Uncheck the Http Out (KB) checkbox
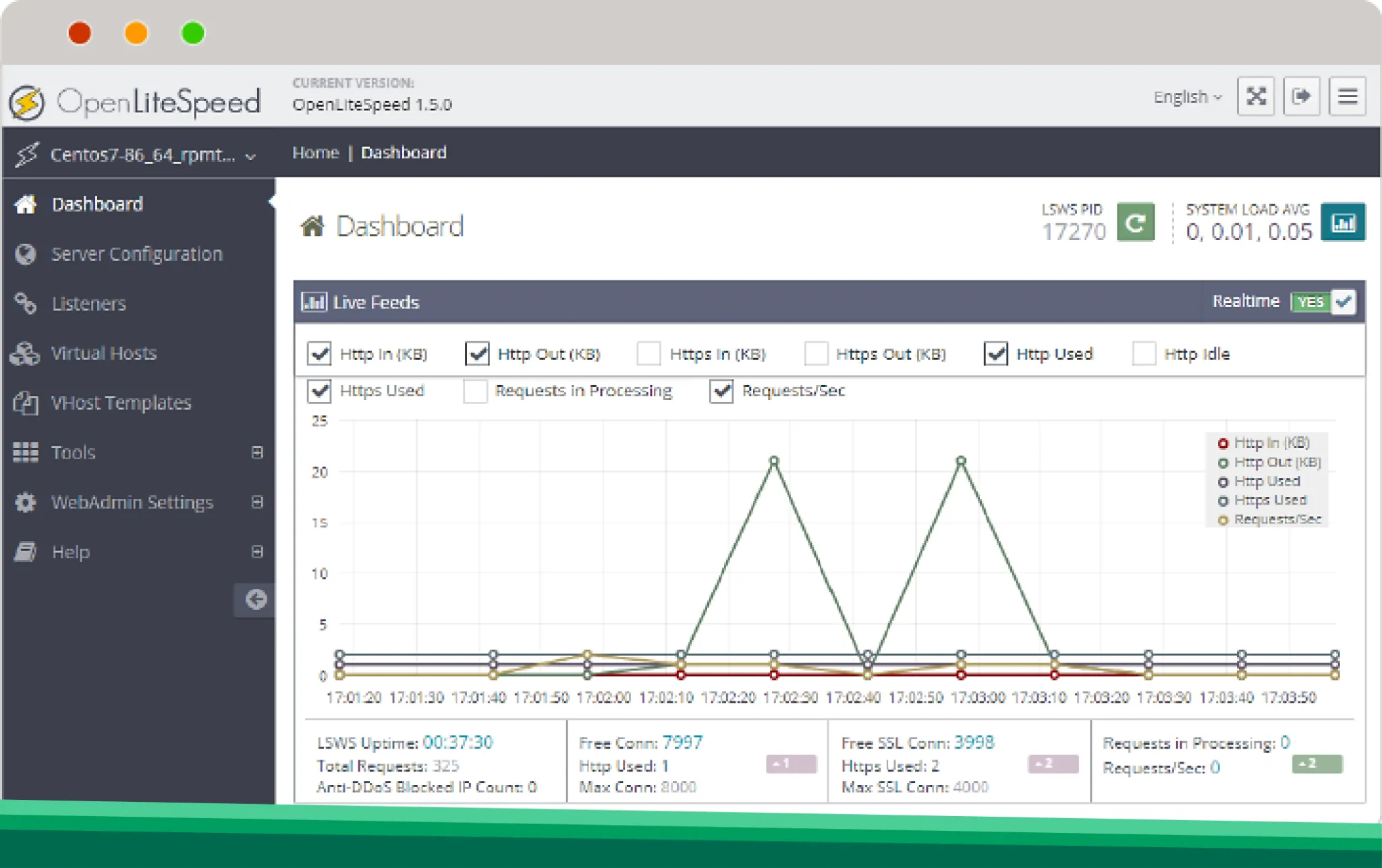The height and width of the screenshot is (868, 1382). (477, 353)
